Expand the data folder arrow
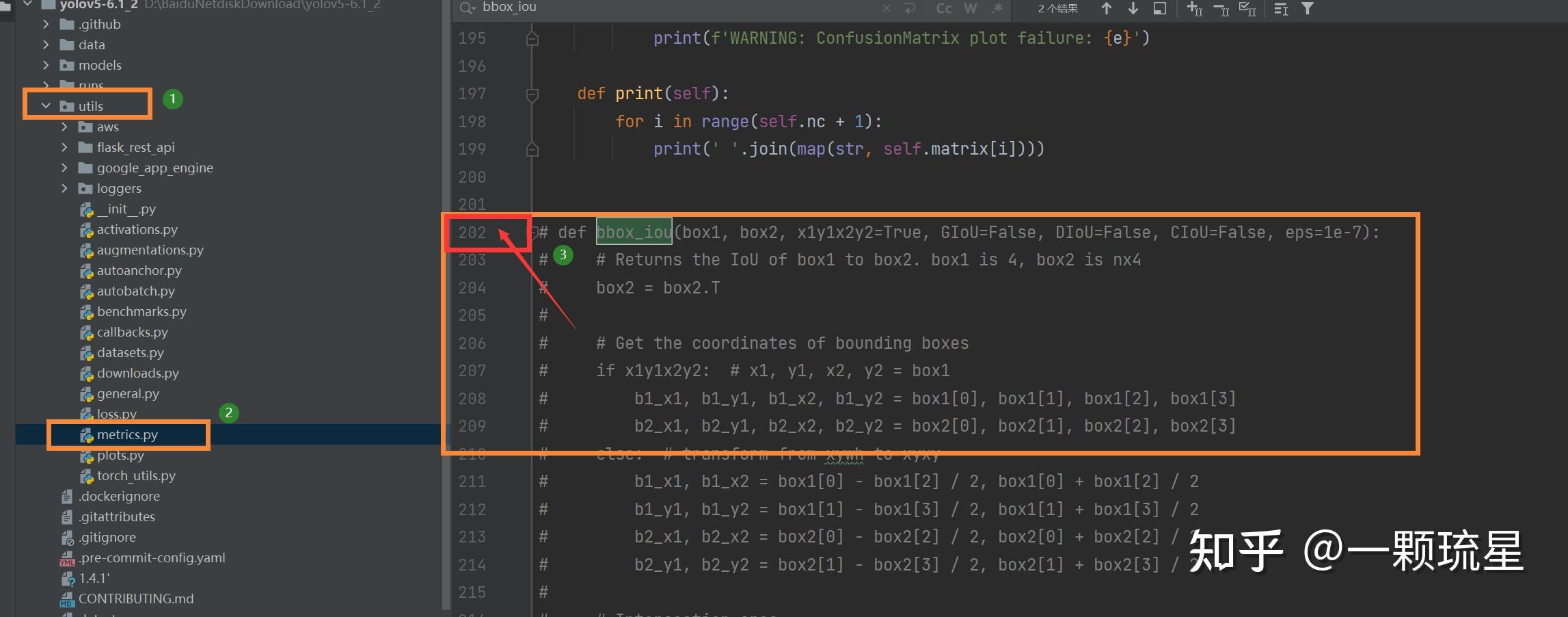This screenshot has height=617, width=1568. (46, 44)
